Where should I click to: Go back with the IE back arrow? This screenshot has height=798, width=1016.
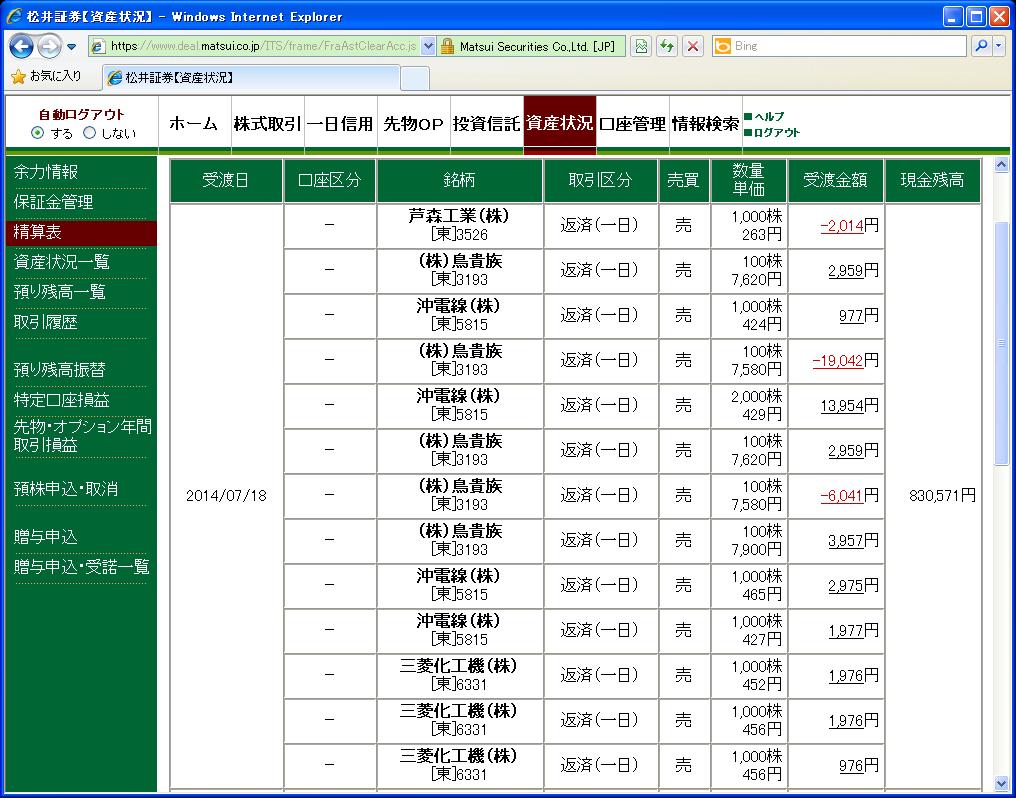(21, 46)
